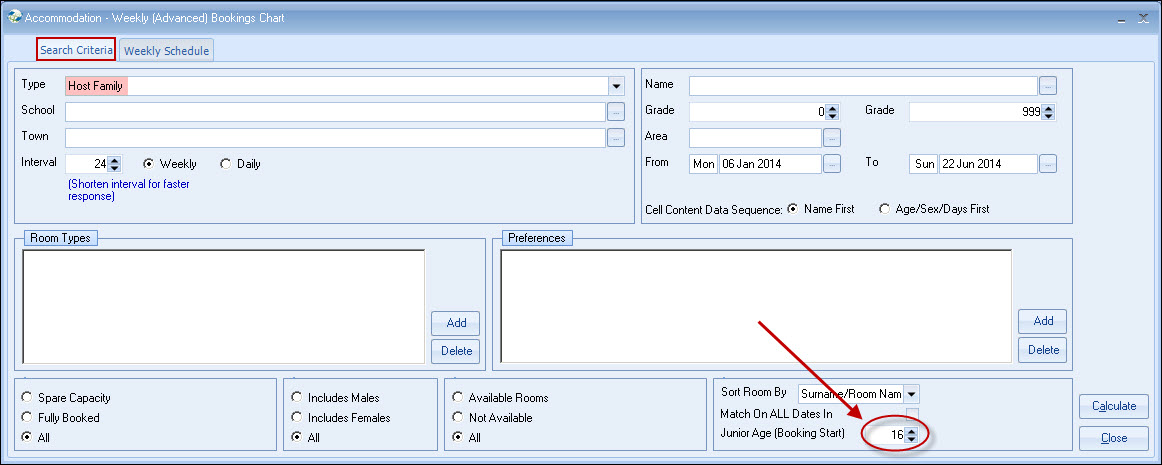
Task: Click the browse button next to Town field
Action: (x=616, y=138)
